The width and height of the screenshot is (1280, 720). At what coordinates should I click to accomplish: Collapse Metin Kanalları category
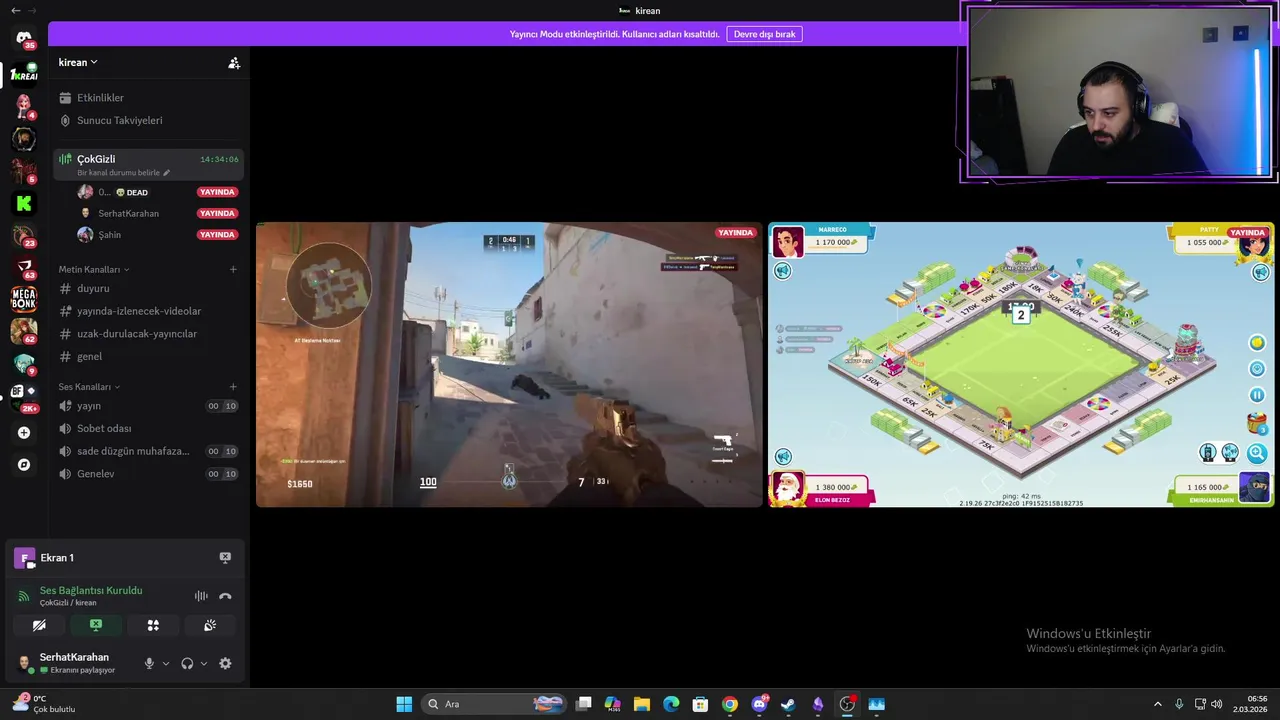[x=93, y=269]
